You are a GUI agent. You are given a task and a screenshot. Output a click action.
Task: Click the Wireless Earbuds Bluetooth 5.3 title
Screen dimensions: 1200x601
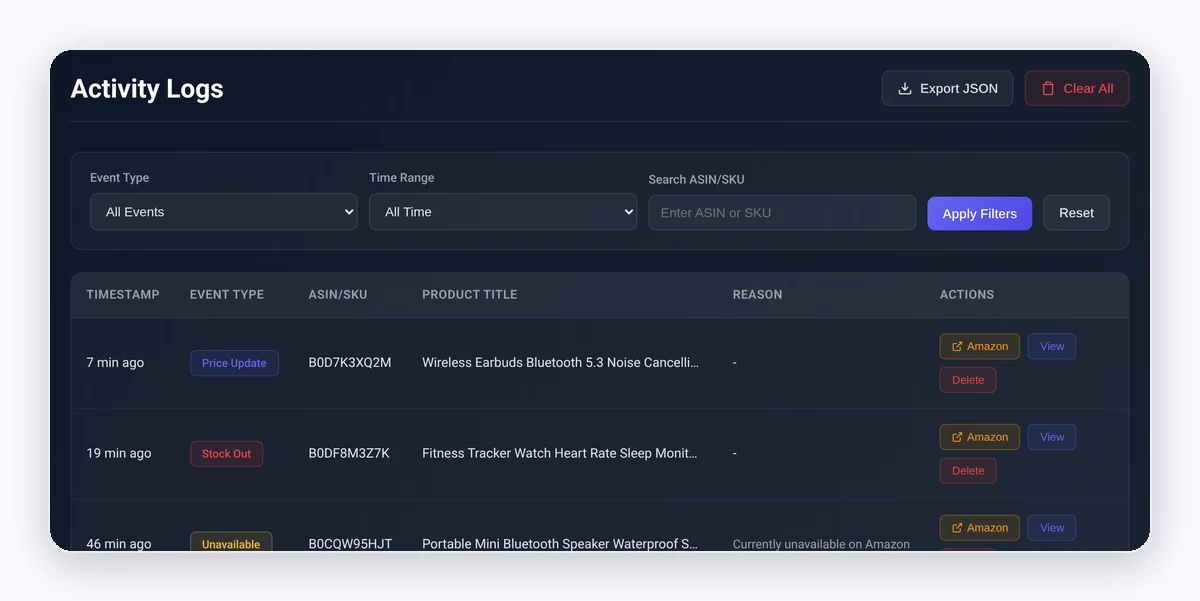[x=561, y=363]
